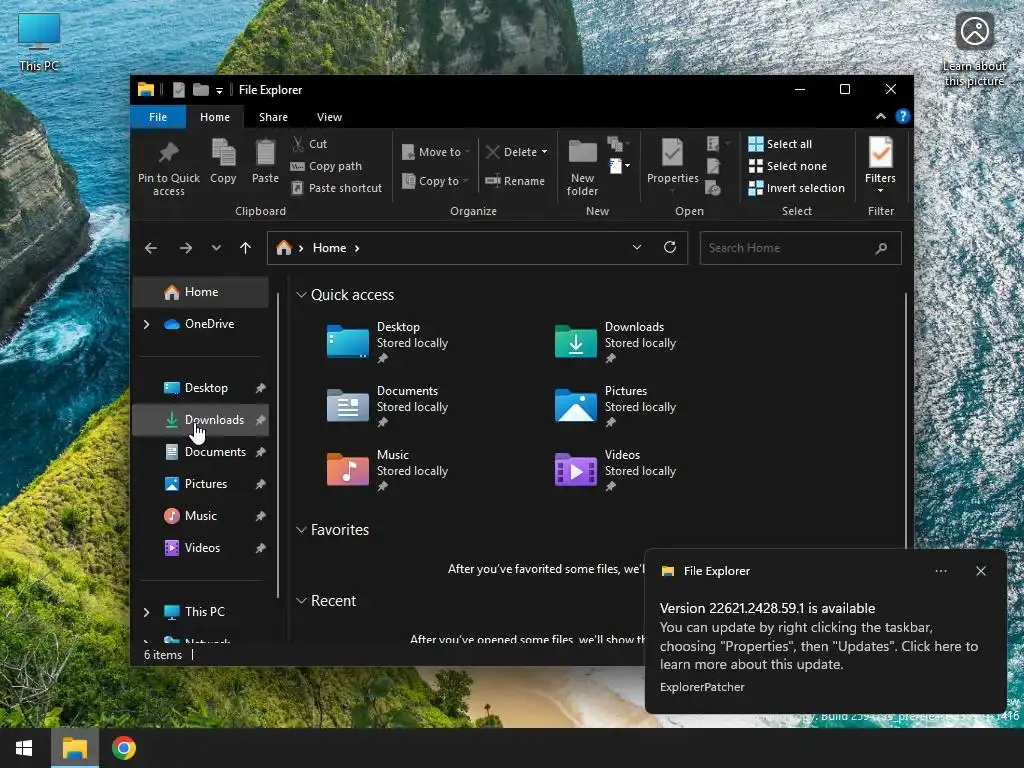Refresh the Home location
Screen dimensions: 1024x768
pos(670,248)
